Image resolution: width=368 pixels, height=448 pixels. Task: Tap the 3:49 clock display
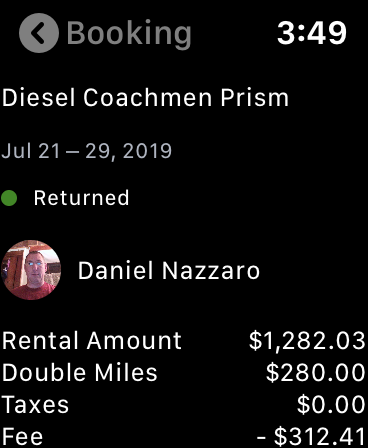(x=312, y=33)
